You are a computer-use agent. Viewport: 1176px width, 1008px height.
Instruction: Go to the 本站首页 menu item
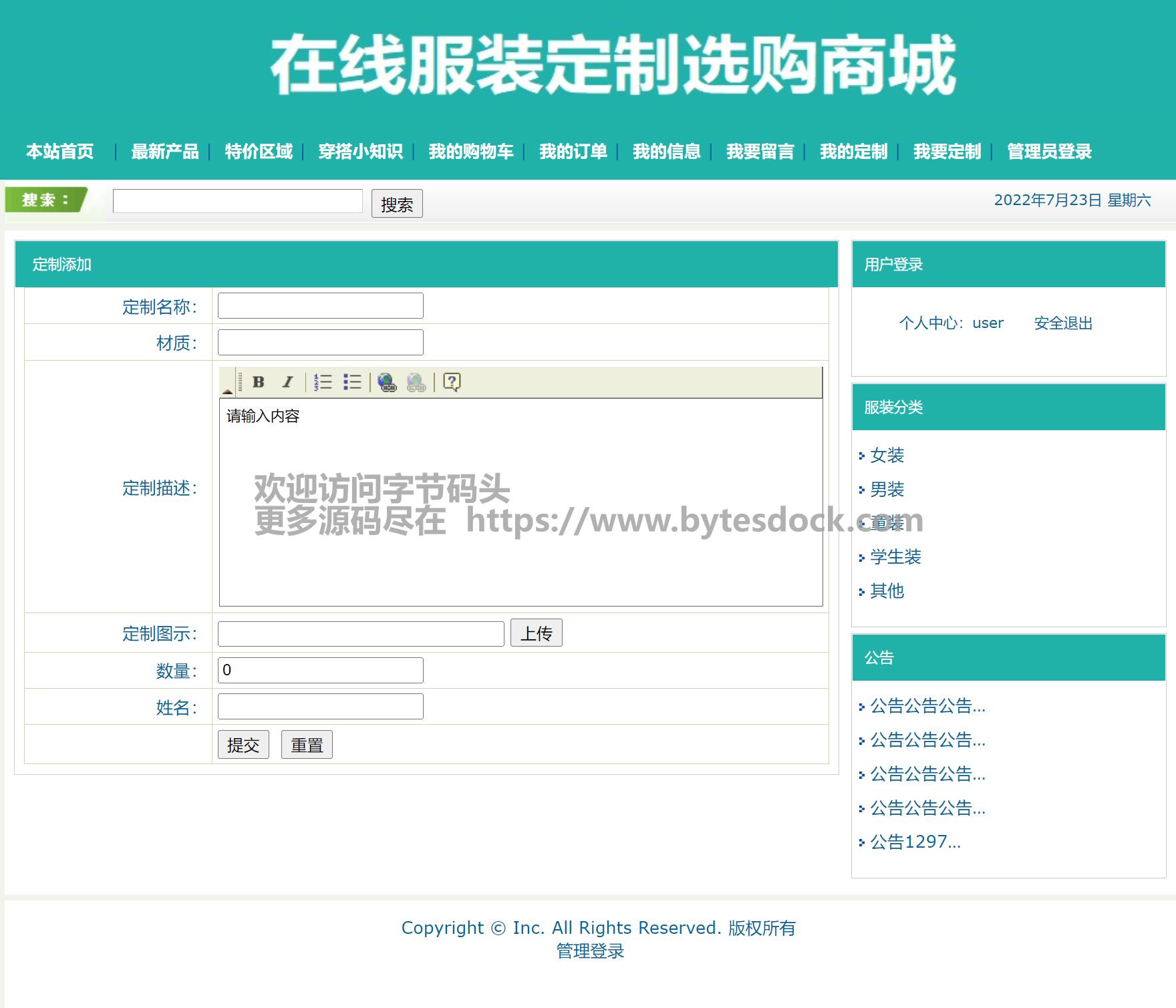tap(60, 152)
